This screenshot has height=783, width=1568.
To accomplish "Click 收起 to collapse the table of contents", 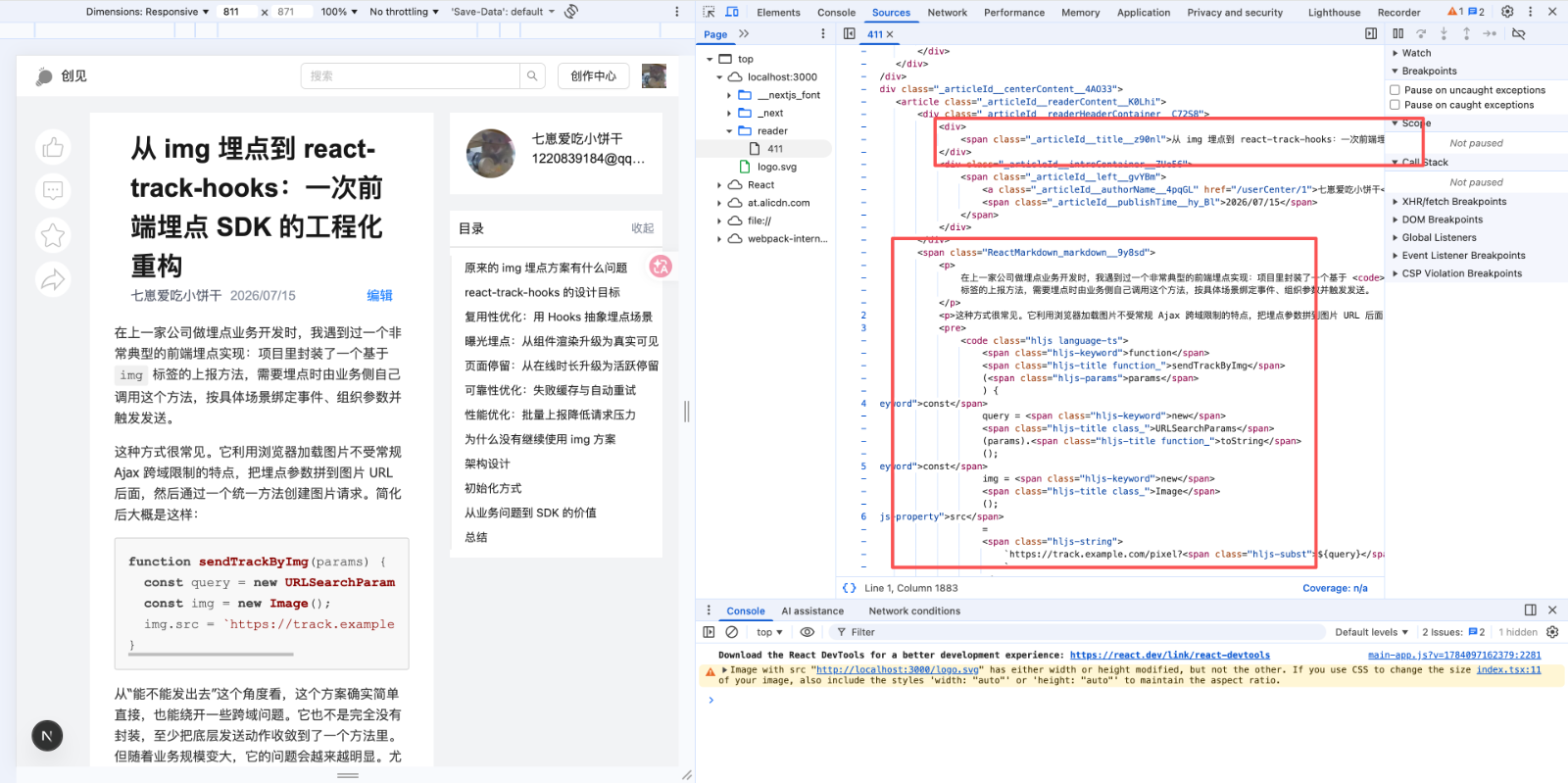I will tap(643, 228).
